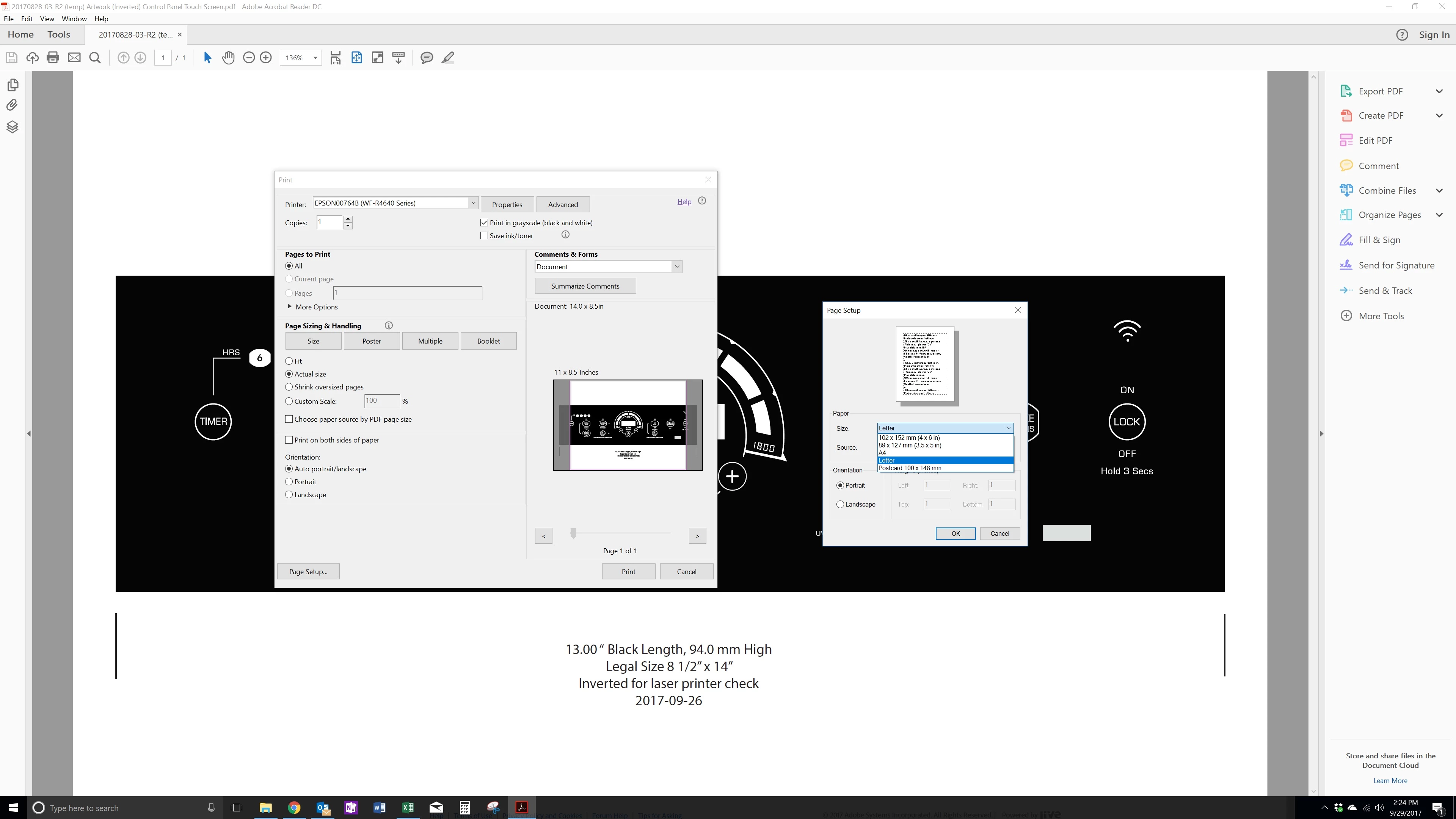Uncheck Print in grayscale checkbox
The height and width of the screenshot is (819, 1456).
pyautogui.click(x=485, y=223)
